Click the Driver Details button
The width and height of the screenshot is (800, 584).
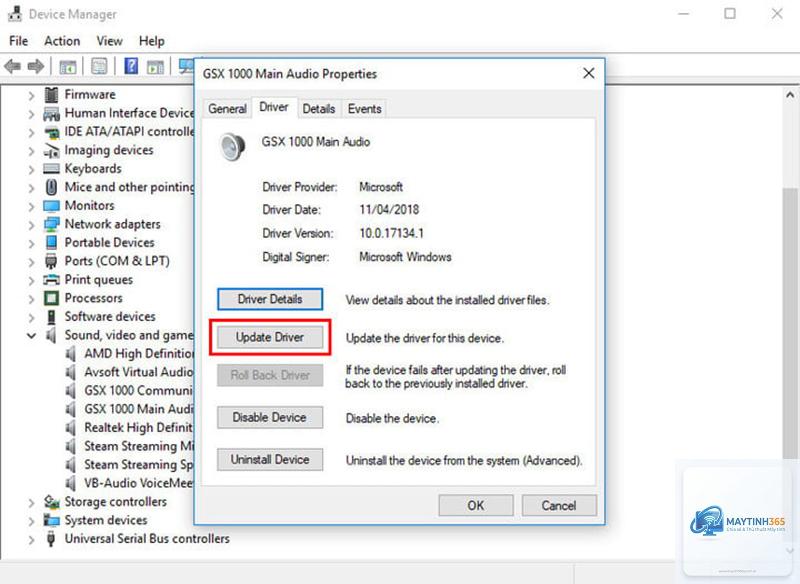tap(270, 299)
